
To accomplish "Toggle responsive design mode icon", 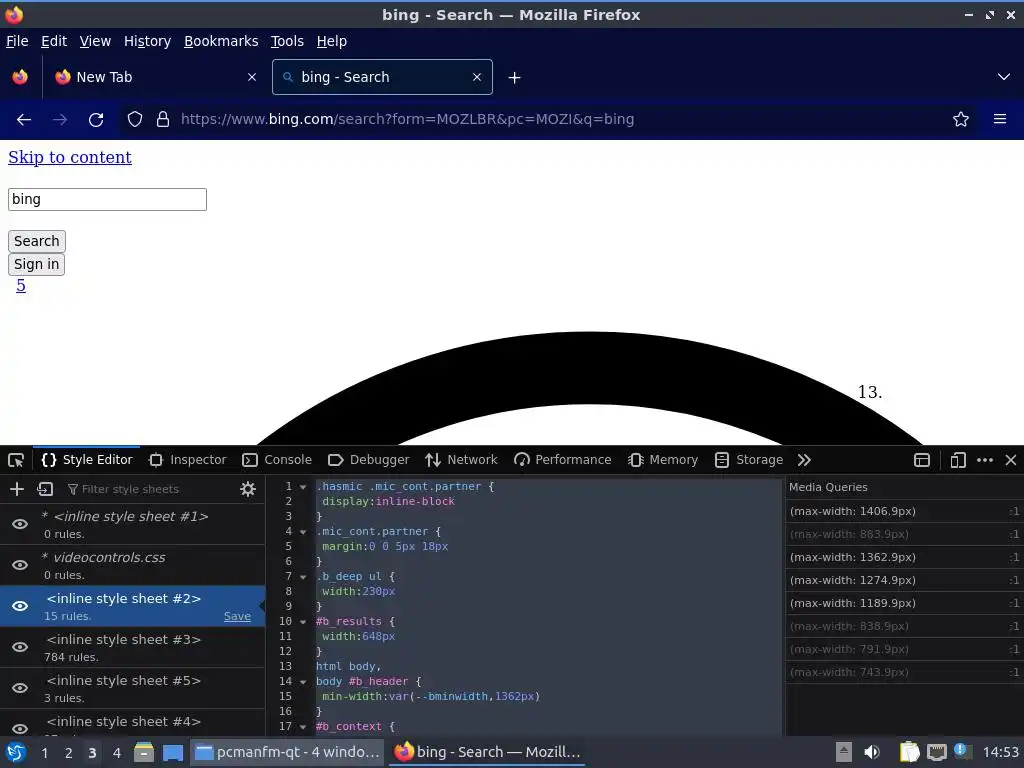I will pos(958,460).
